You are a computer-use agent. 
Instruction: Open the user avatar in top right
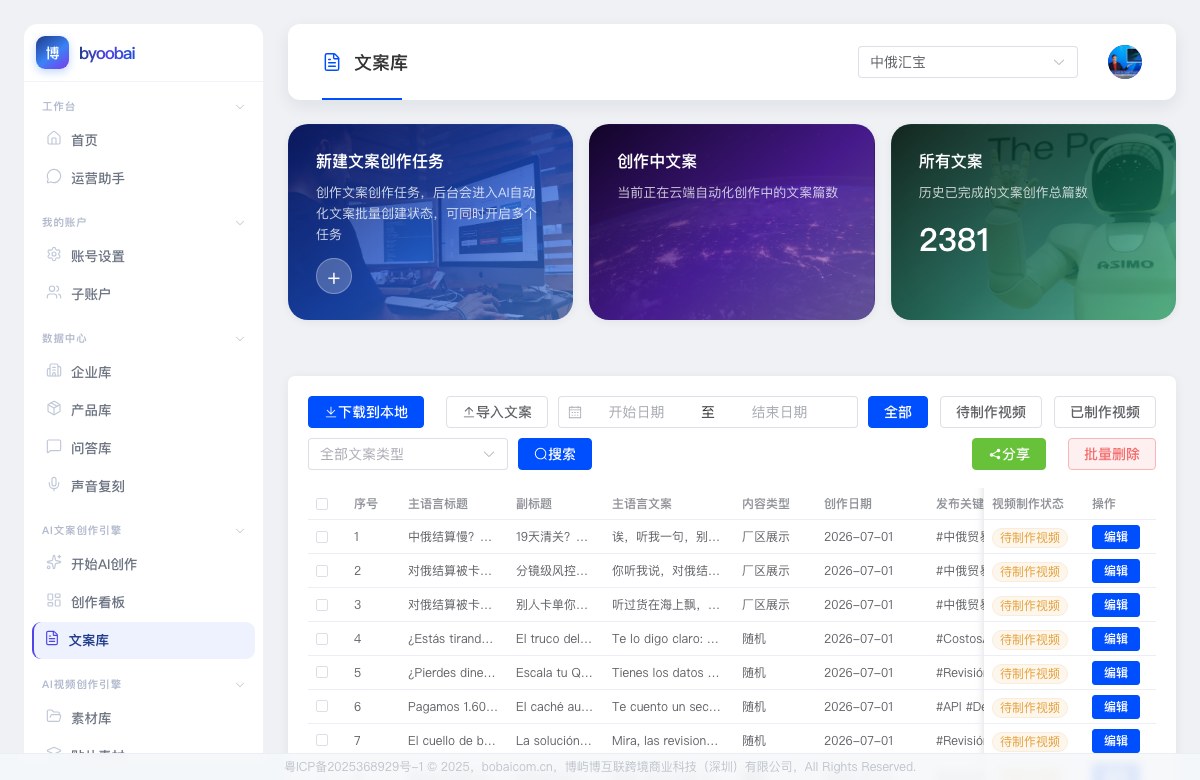[1125, 62]
